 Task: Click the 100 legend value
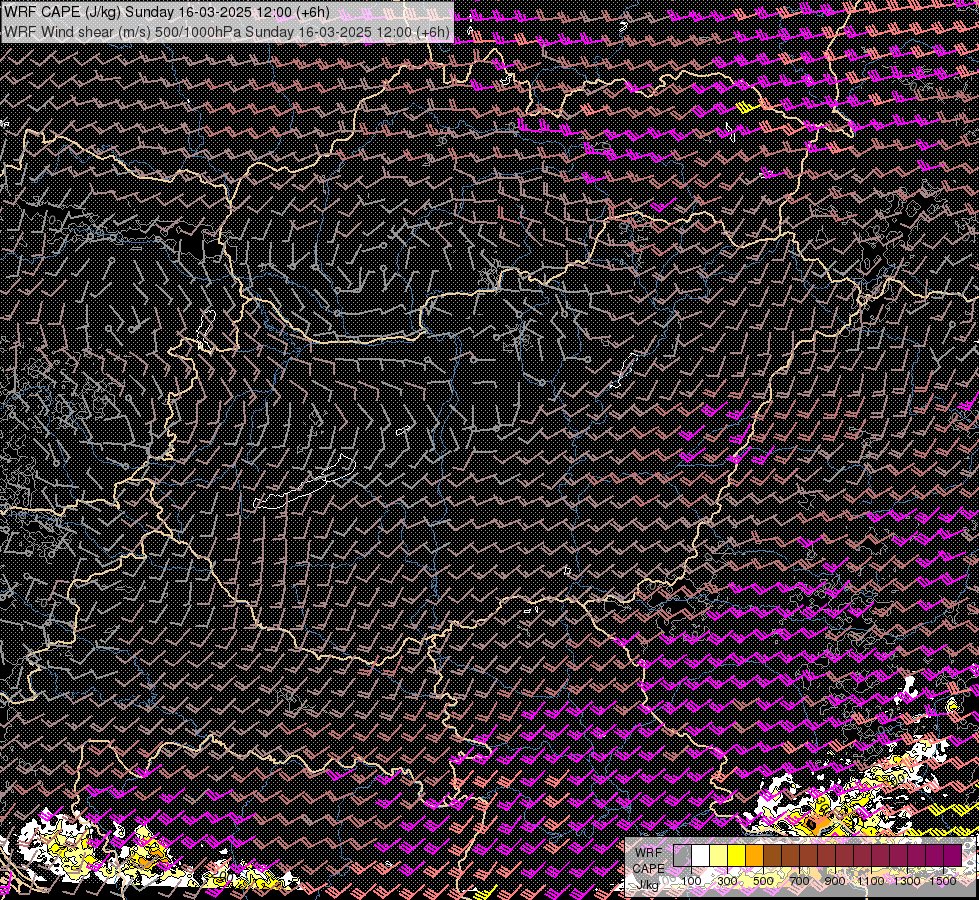click(691, 881)
